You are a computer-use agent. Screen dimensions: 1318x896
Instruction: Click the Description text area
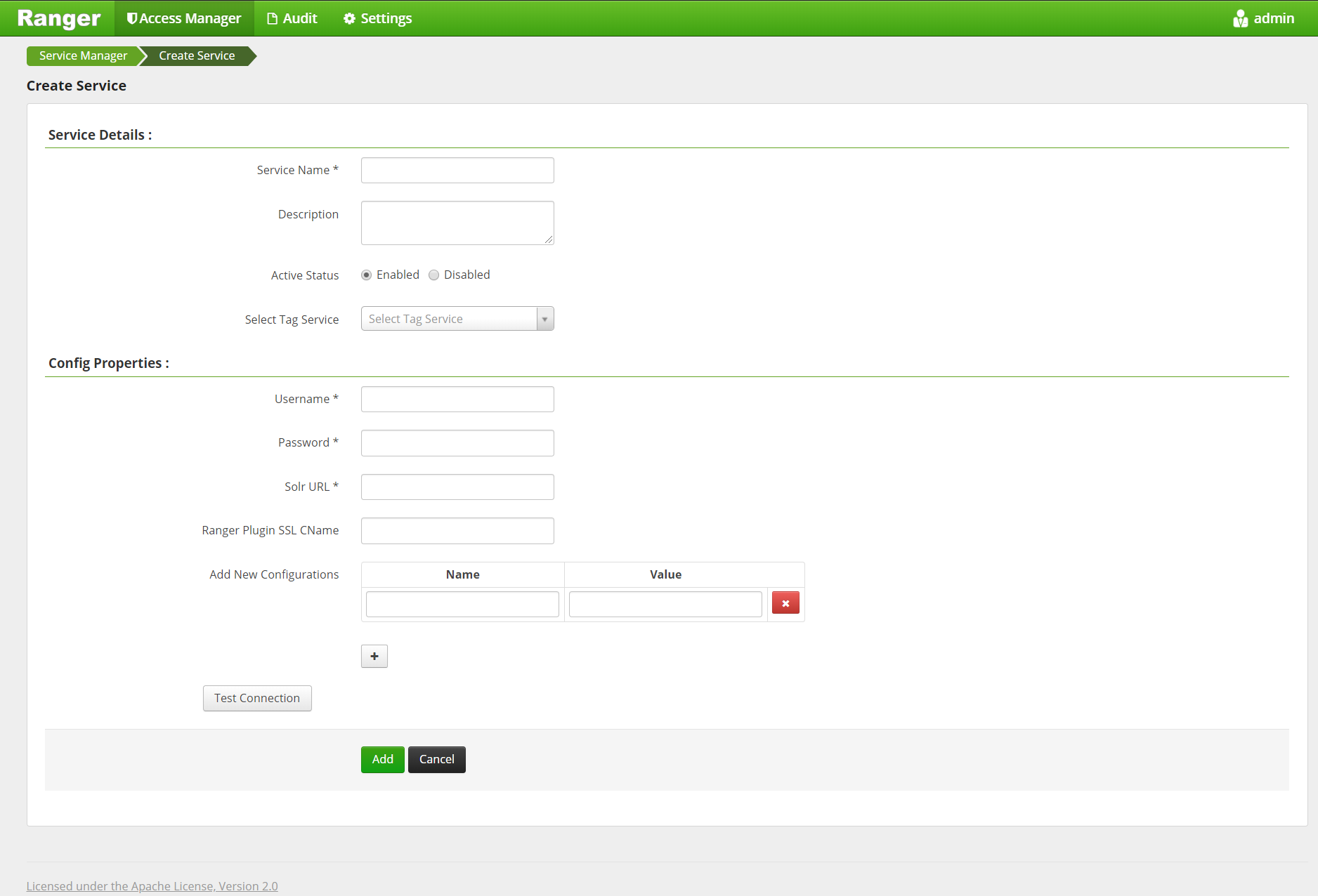pos(457,223)
